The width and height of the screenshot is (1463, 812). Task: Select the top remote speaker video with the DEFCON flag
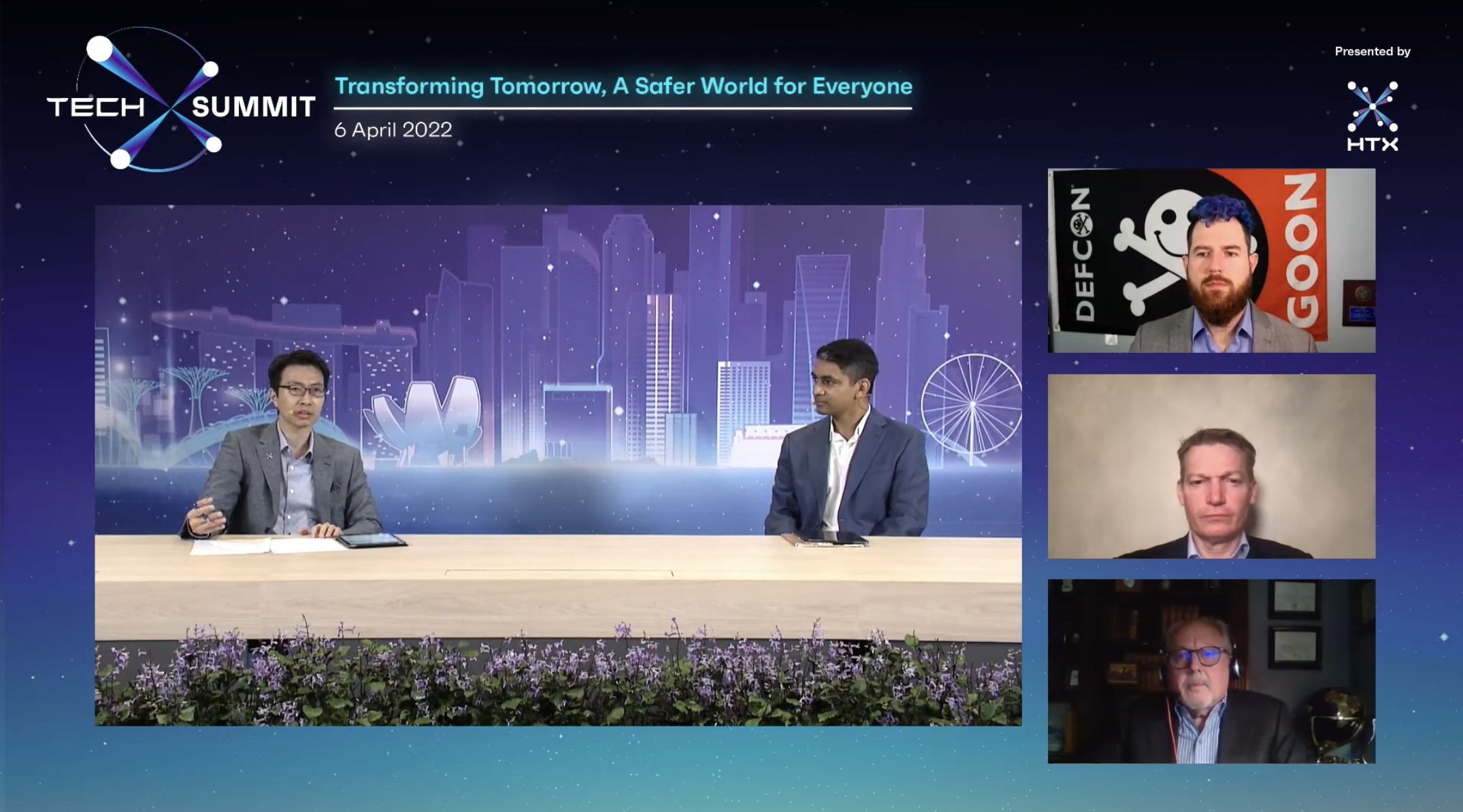point(1211,260)
